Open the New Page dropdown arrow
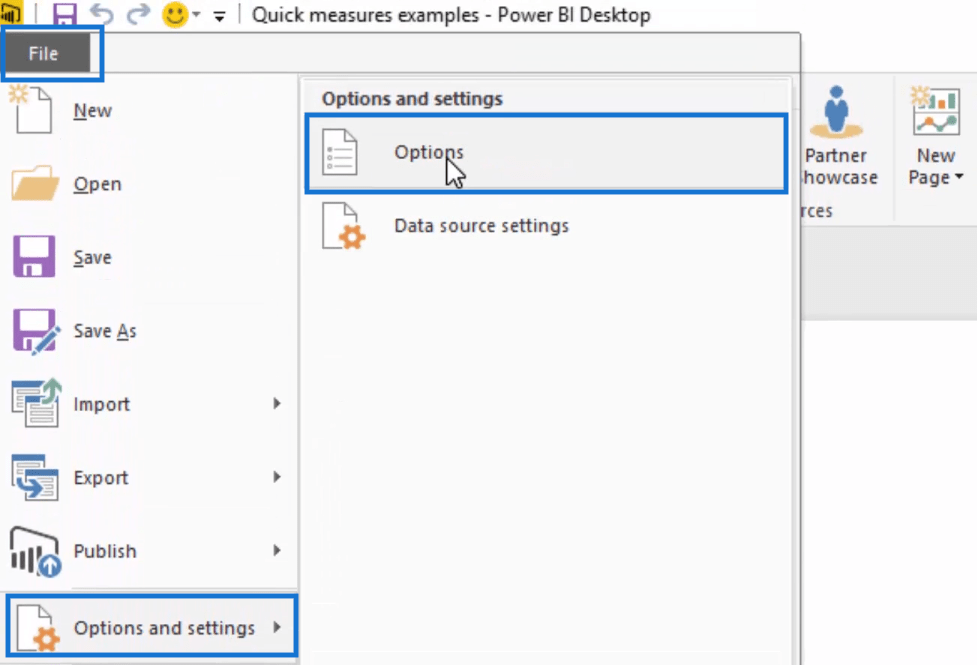 point(959,177)
